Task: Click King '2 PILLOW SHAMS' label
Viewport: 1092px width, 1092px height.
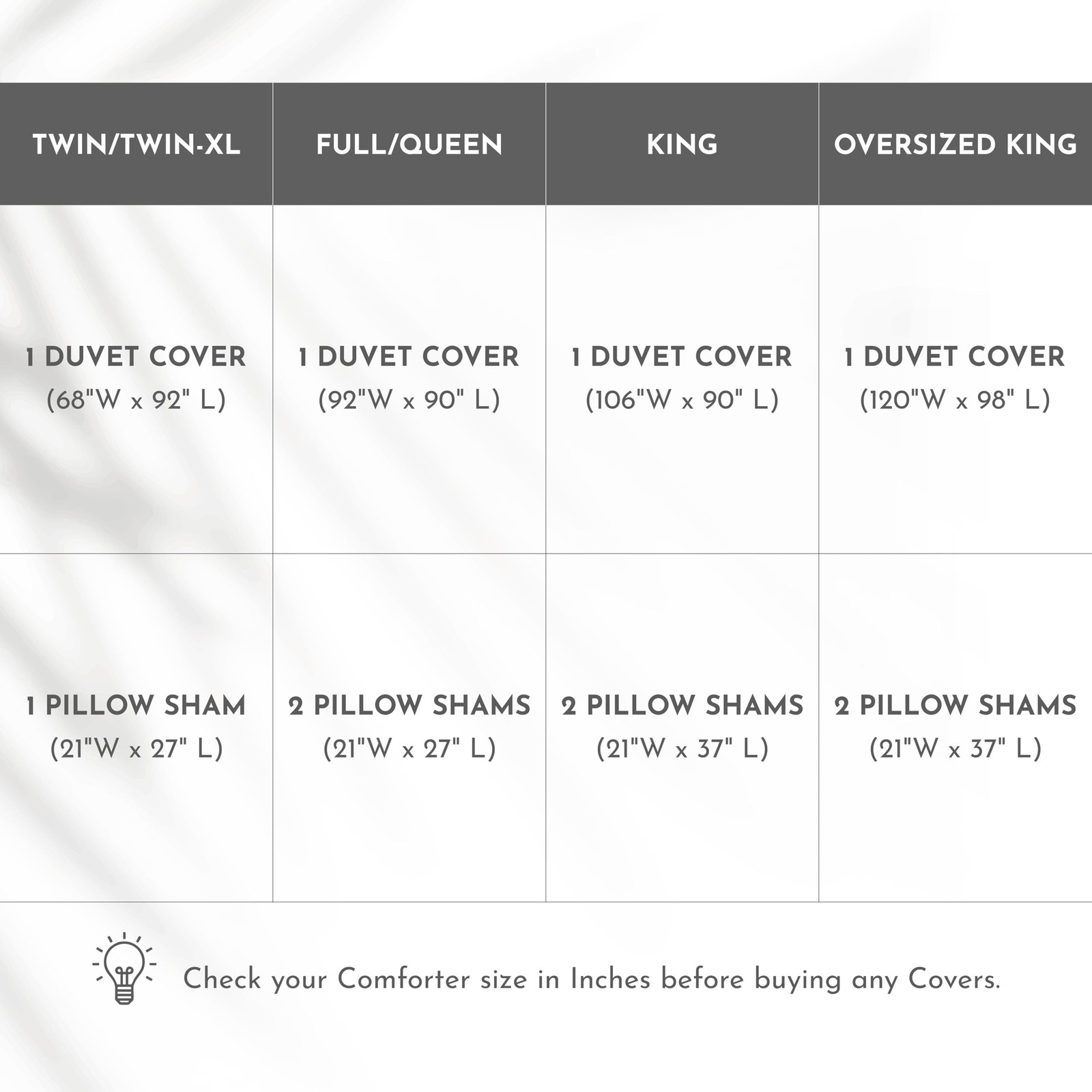Action: (x=682, y=706)
